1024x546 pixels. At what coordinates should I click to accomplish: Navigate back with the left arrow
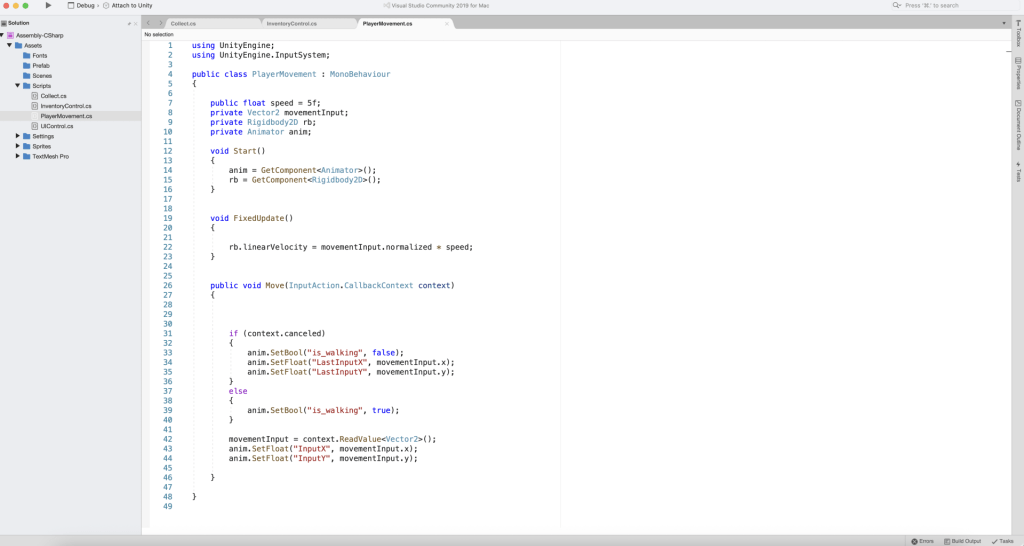point(149,23)
